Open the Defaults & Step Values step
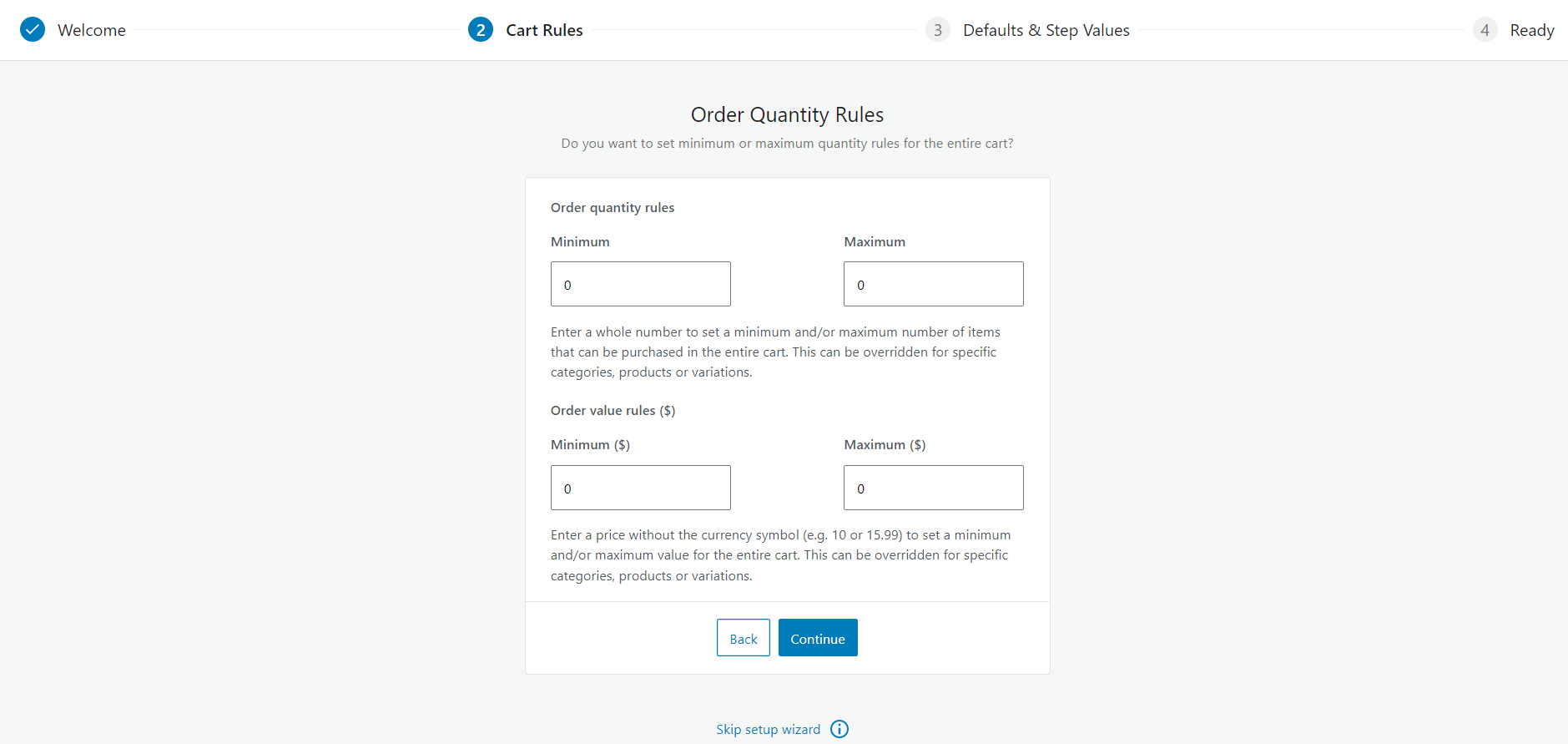1568x744 pixels. pyautogui.click(x=1046, y=29)
